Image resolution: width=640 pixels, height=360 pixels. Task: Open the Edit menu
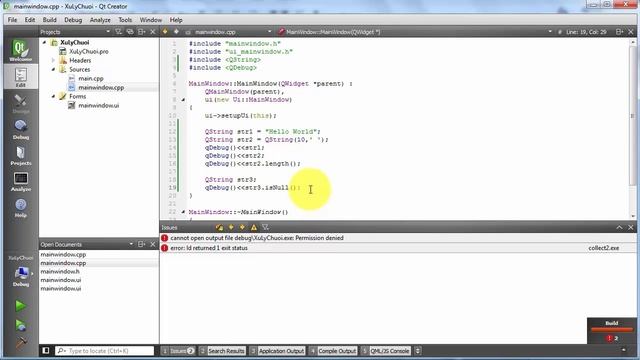click(x=30, y=20)
